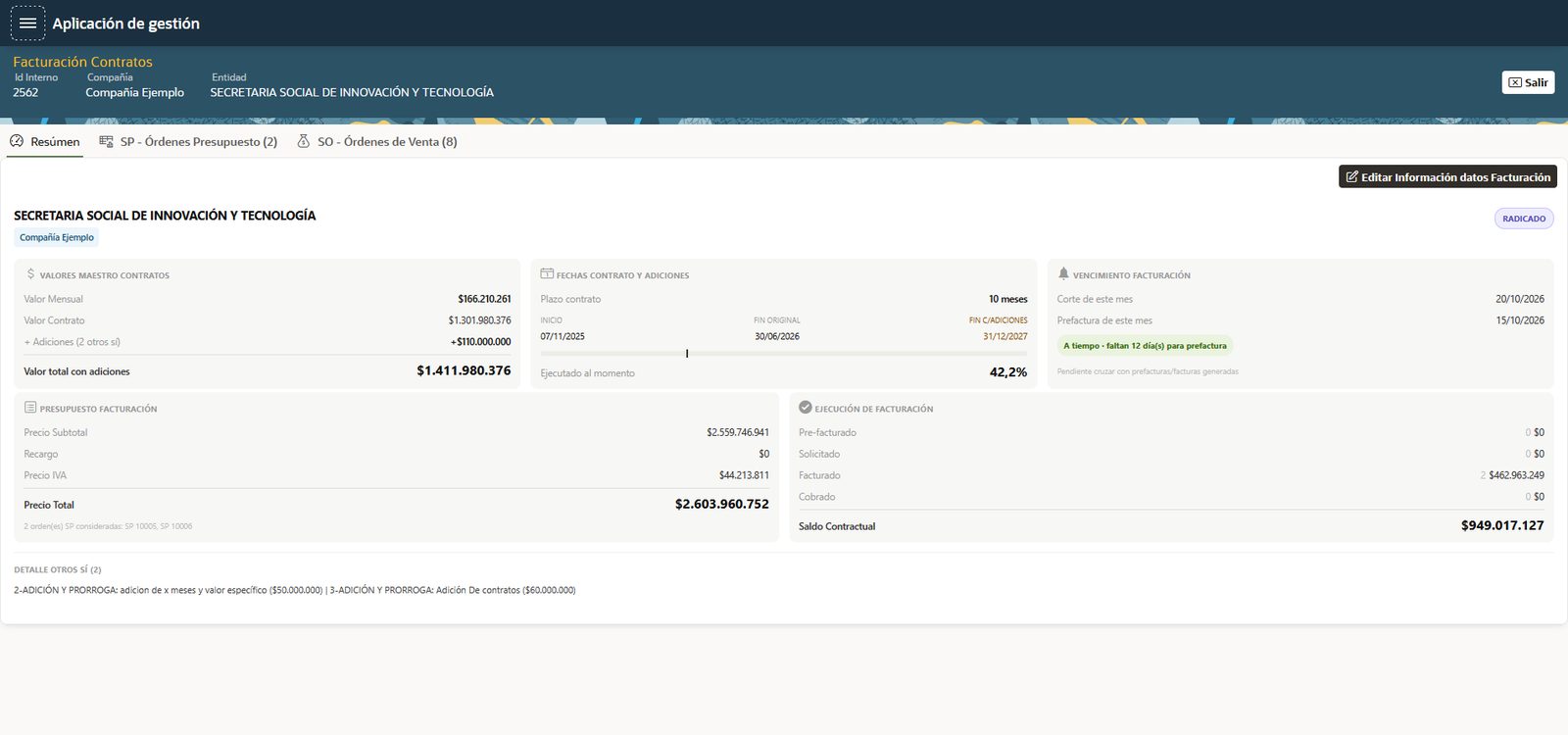Click the Detalle Otros Sí description line
The image size is (1568, 735).
(295, 590)
